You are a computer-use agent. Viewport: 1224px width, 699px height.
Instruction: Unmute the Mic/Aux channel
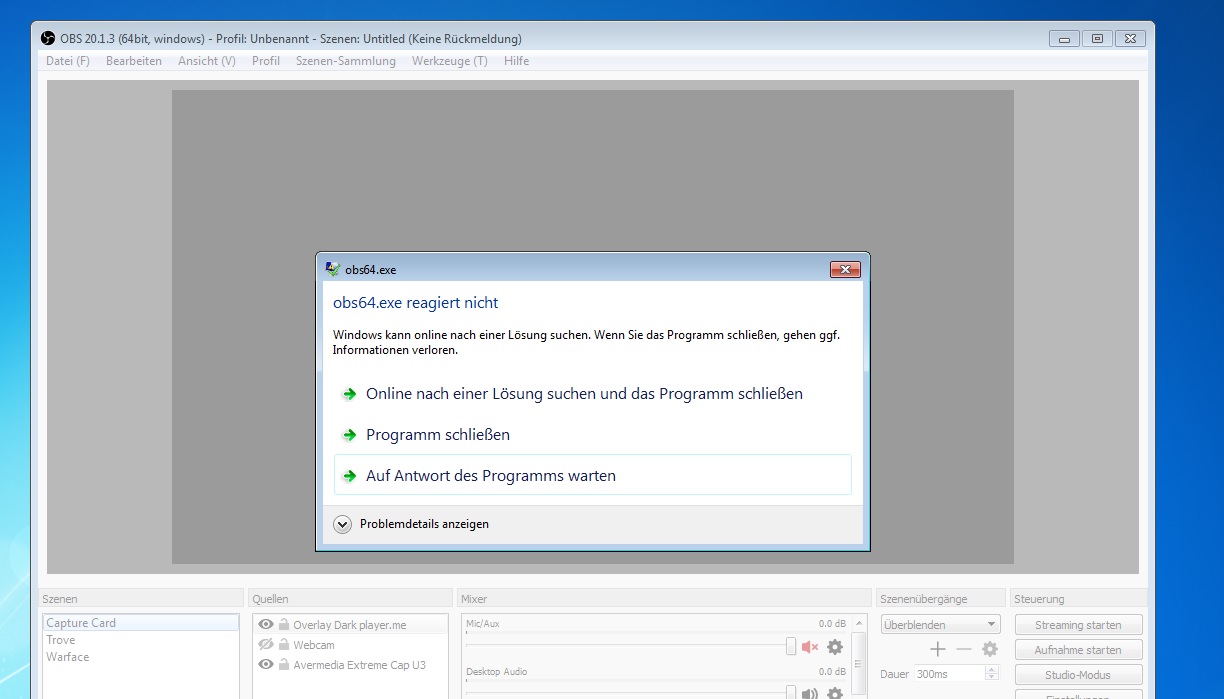tap(810, 647)
